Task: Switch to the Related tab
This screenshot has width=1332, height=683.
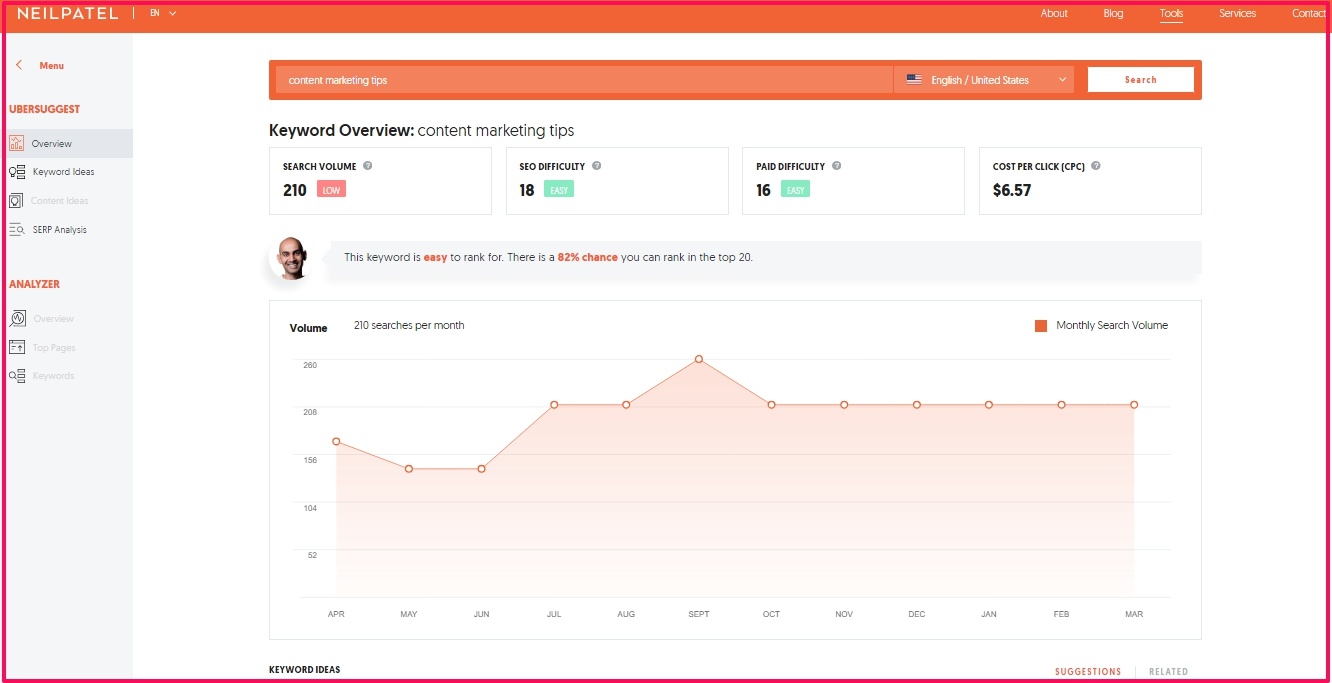Action: coord(1168,672)
